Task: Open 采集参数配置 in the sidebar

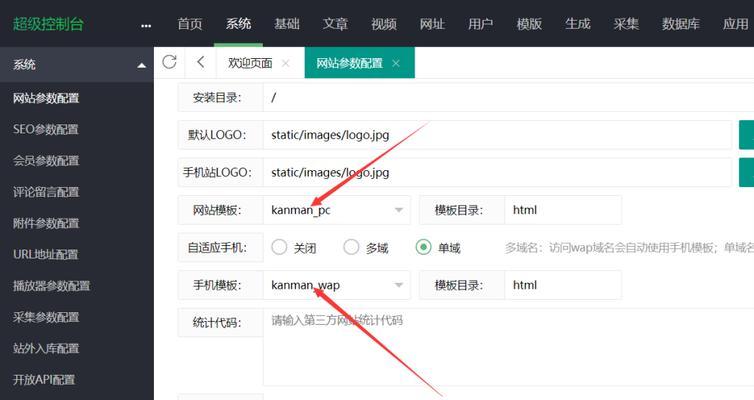Action: tap(46, 317)
